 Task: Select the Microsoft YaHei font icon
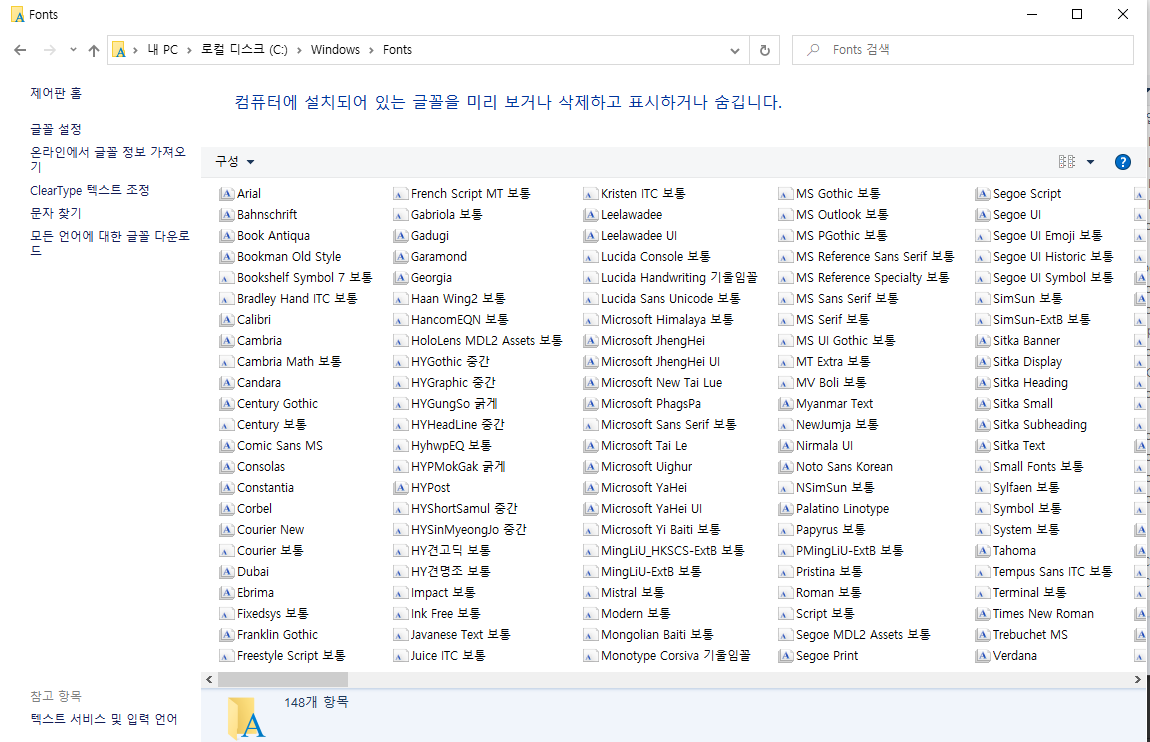[590, 488]
